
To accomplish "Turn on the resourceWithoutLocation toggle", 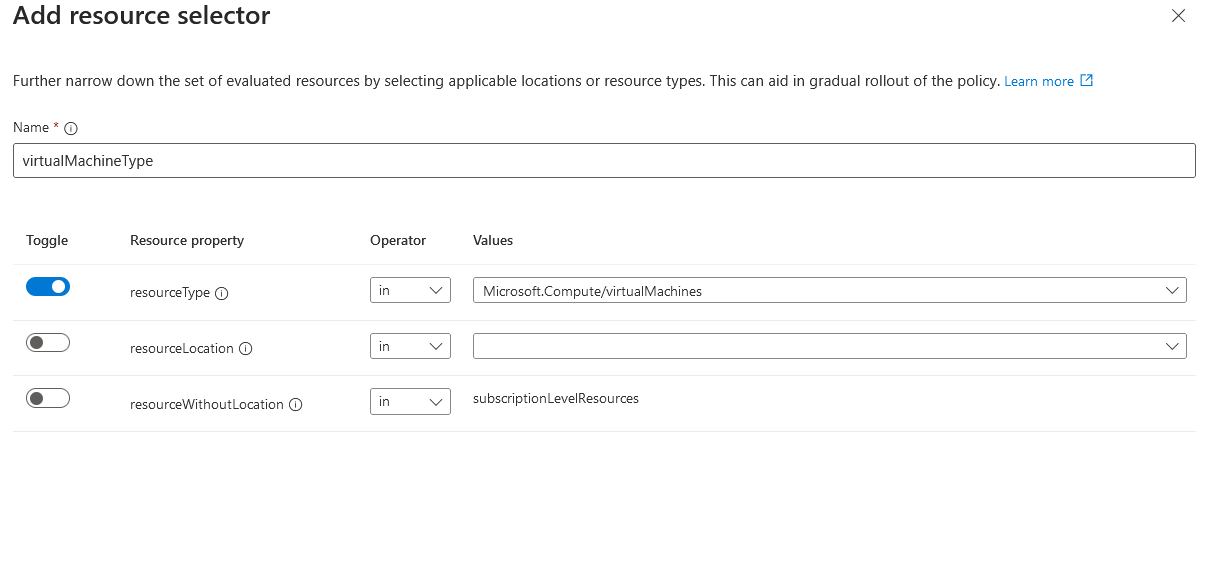I will pyautogui.click(x=48, y=399).
